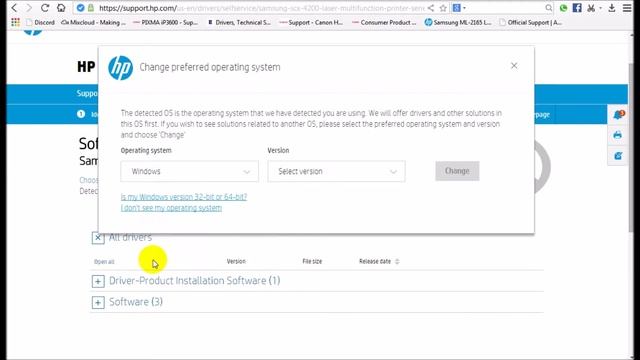
Task: Click the Release date column header
Action: click(375, 261)
